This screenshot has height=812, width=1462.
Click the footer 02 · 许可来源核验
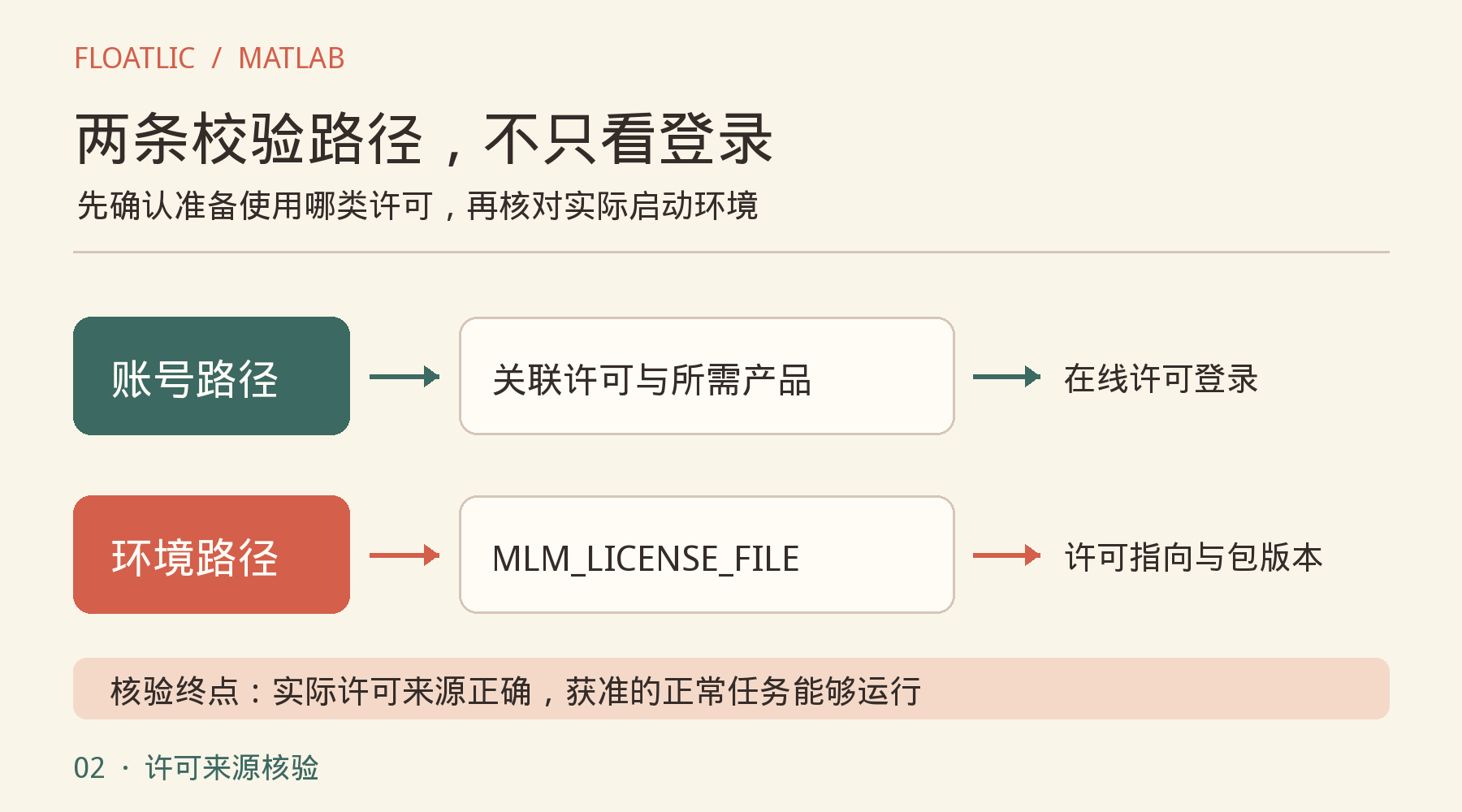click(196, 767)
